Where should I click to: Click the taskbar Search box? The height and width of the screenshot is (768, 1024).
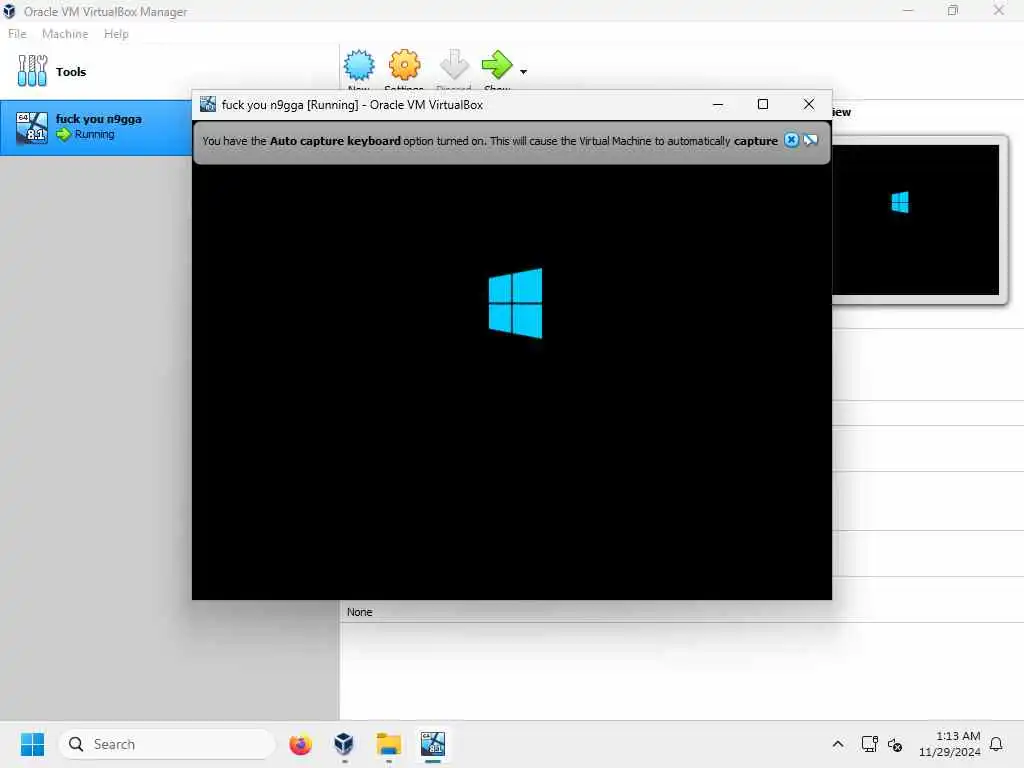pos(167,744)
